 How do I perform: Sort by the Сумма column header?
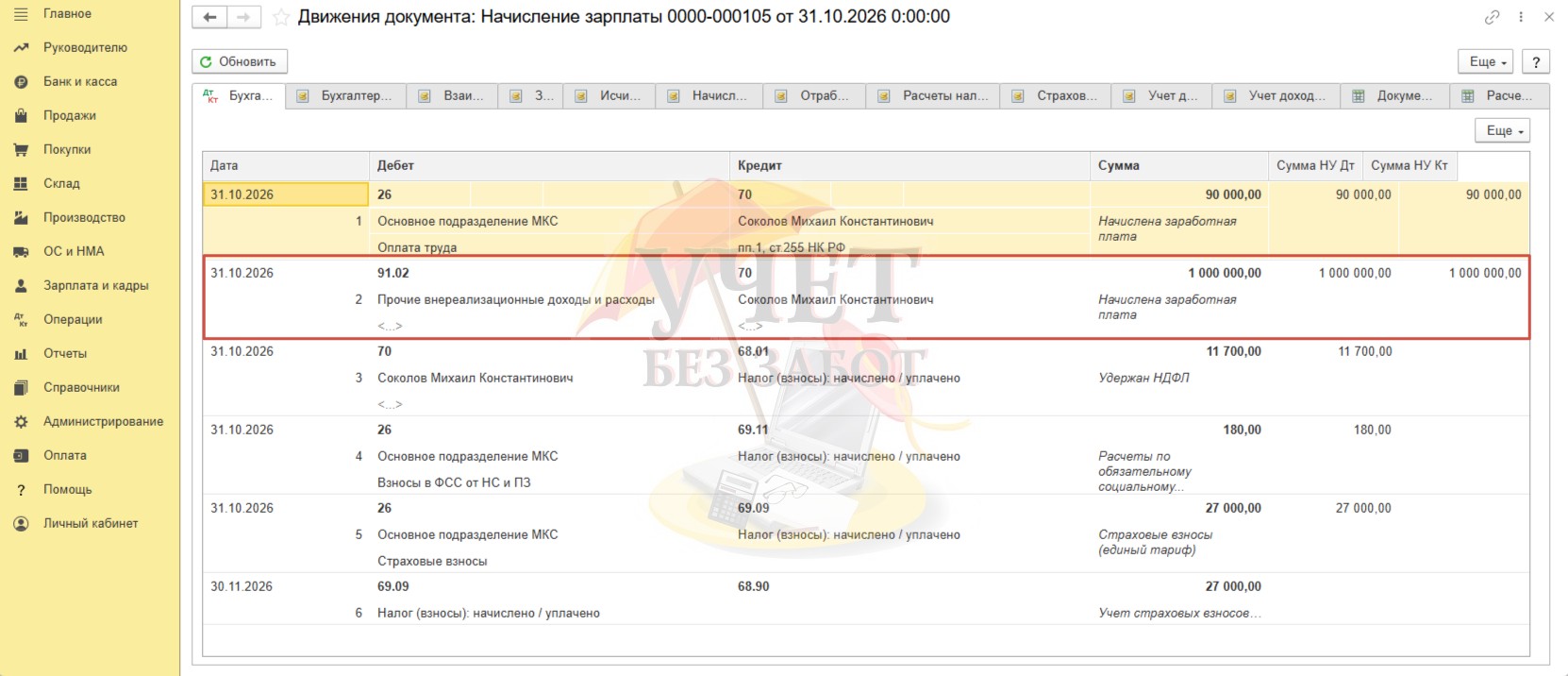click(x=1179, y=165)
